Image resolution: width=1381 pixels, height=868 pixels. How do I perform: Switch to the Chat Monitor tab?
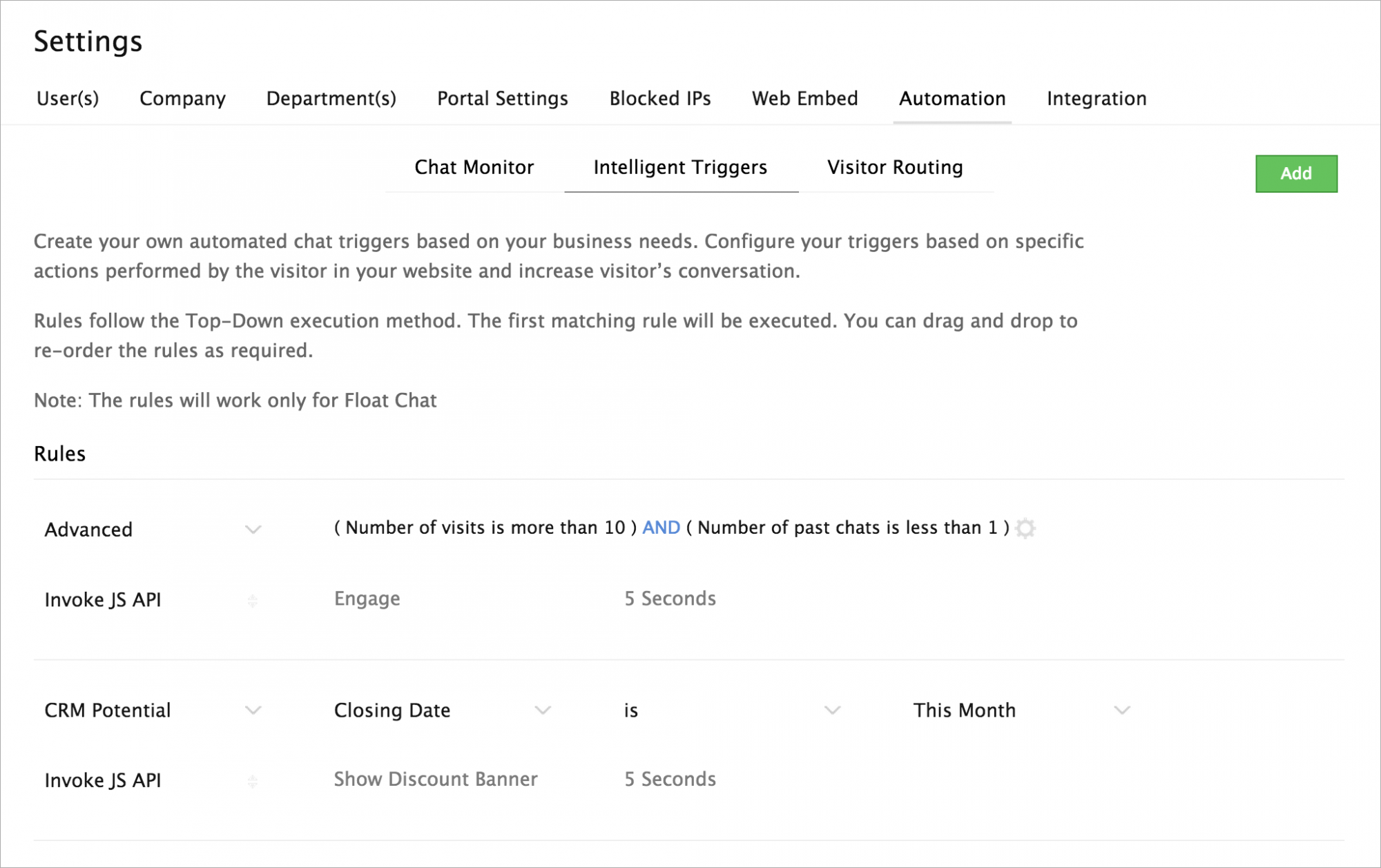point(474,167)
